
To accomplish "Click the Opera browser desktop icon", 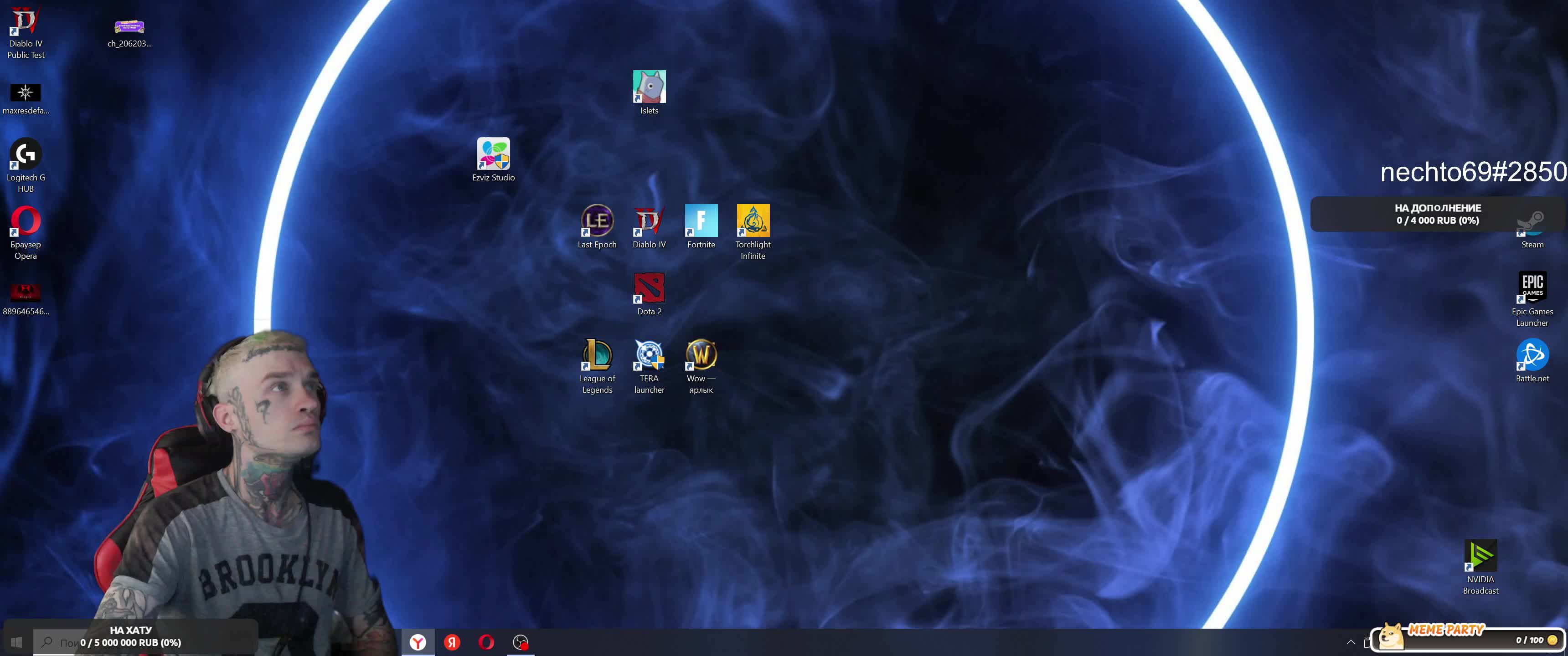I will tap(26, 221).
